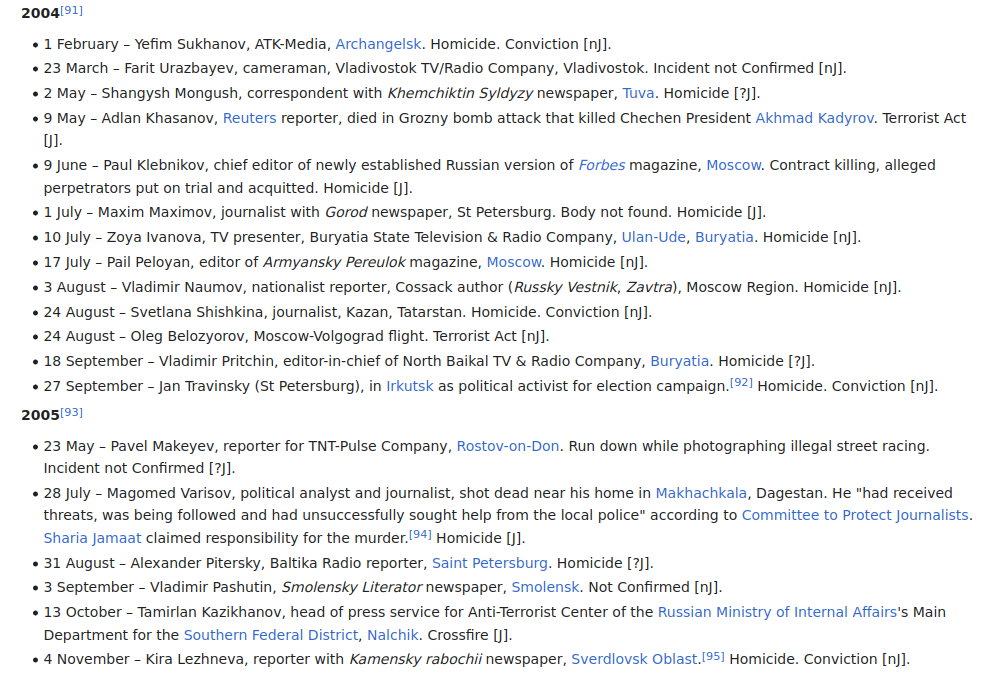Click italic title Smolensky Literator
The width and height of the screenshot is (1001, 681).
[352, 587]
